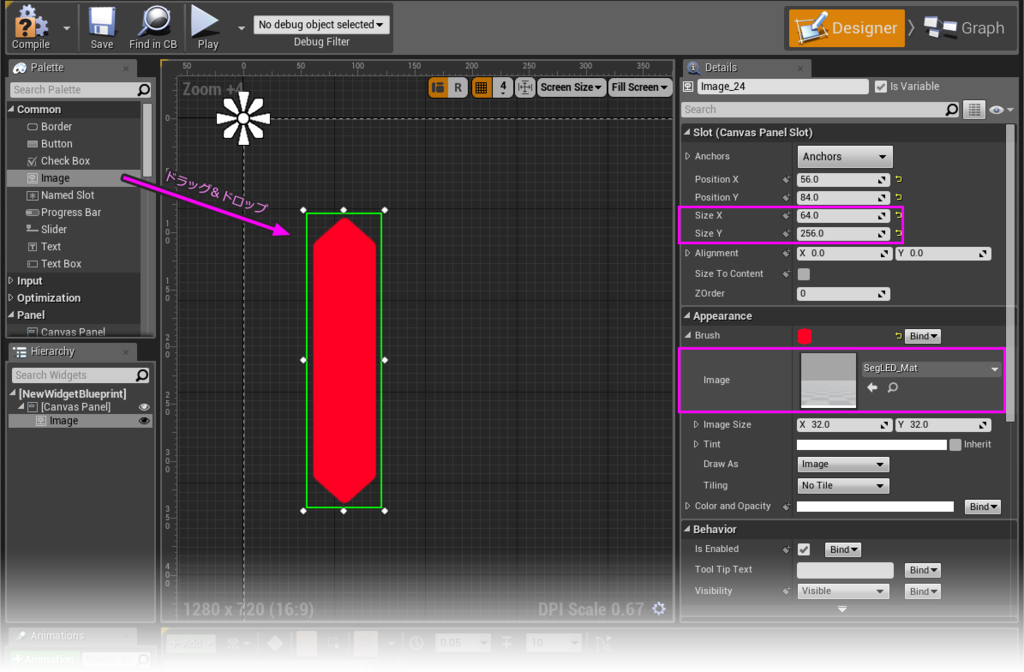Image resolution: width=1024 pixels, height=672 pixels.
Task: Compile the widget blueprint
Action: click(31, 28)
